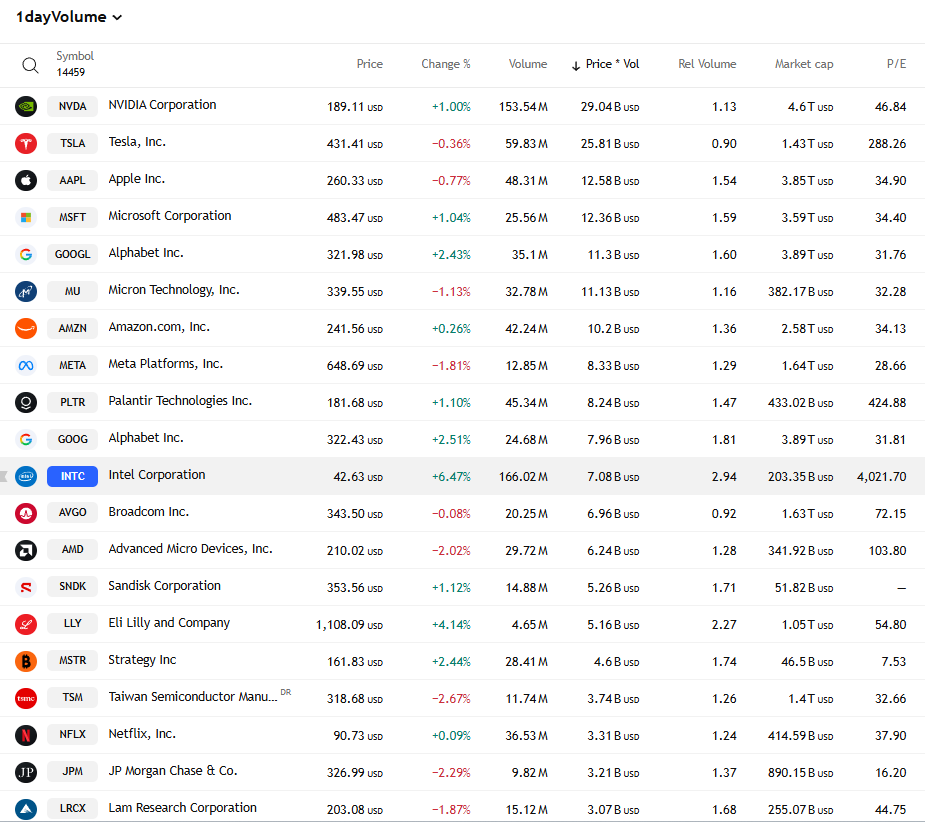The image size is (925, 822).
Task: Open the NFLX ticker symbol
Action: pos(73,735)
